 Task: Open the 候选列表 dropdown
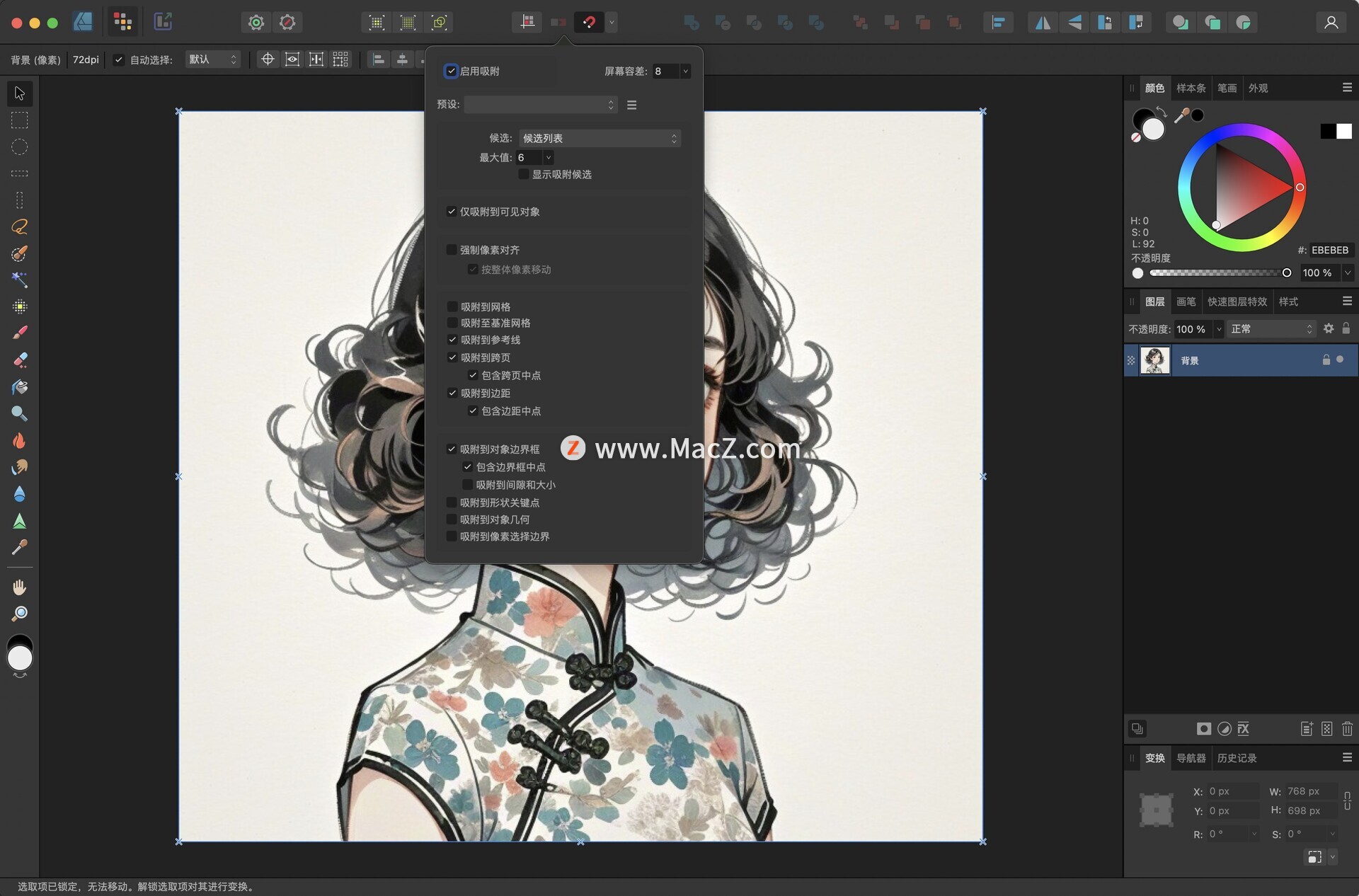coord(600,139)
